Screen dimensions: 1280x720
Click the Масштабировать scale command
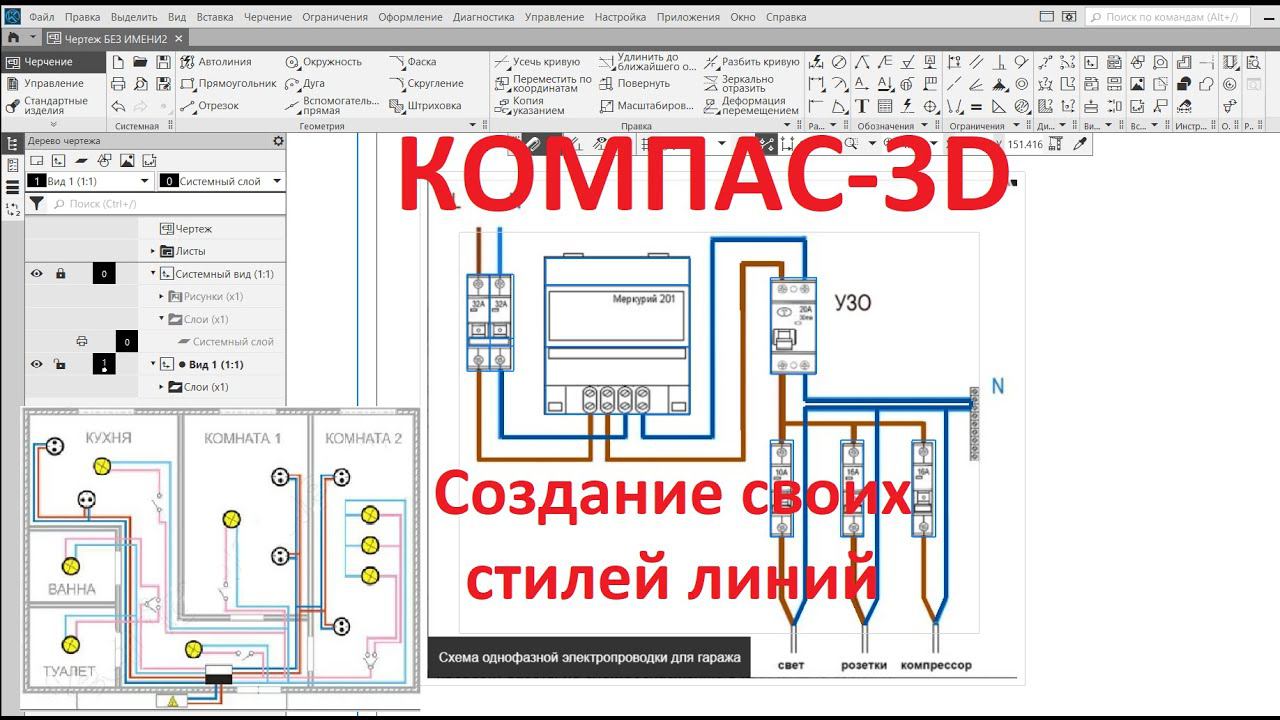point(646,106)
